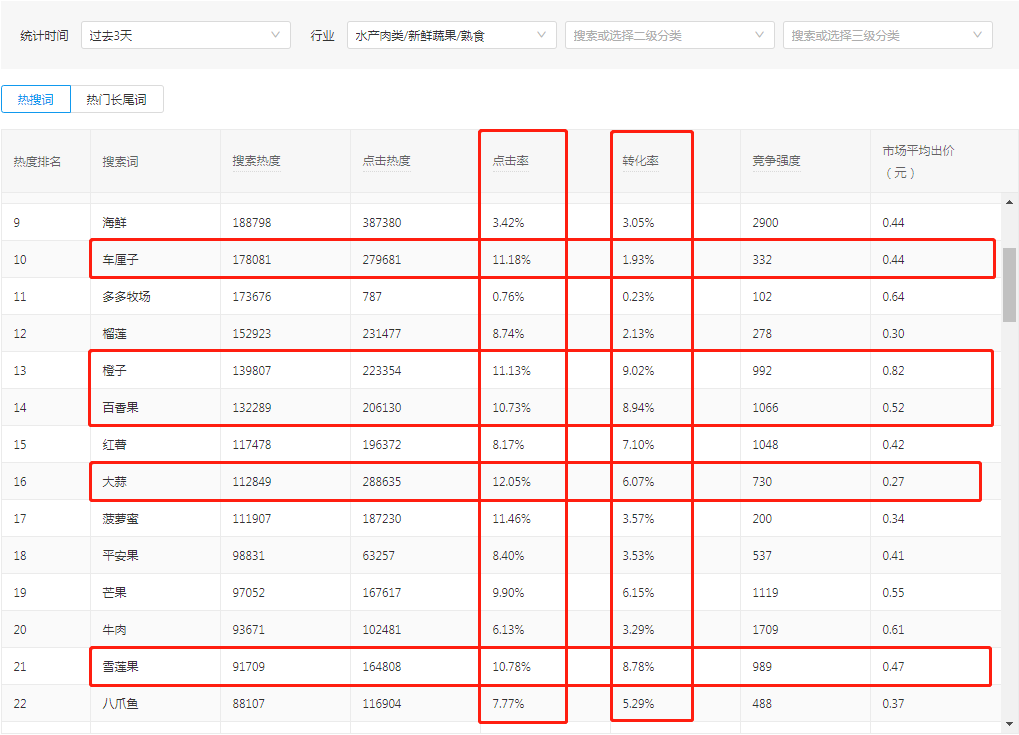
Task: Click competition value 2900
Action: (x=765, y=223)
